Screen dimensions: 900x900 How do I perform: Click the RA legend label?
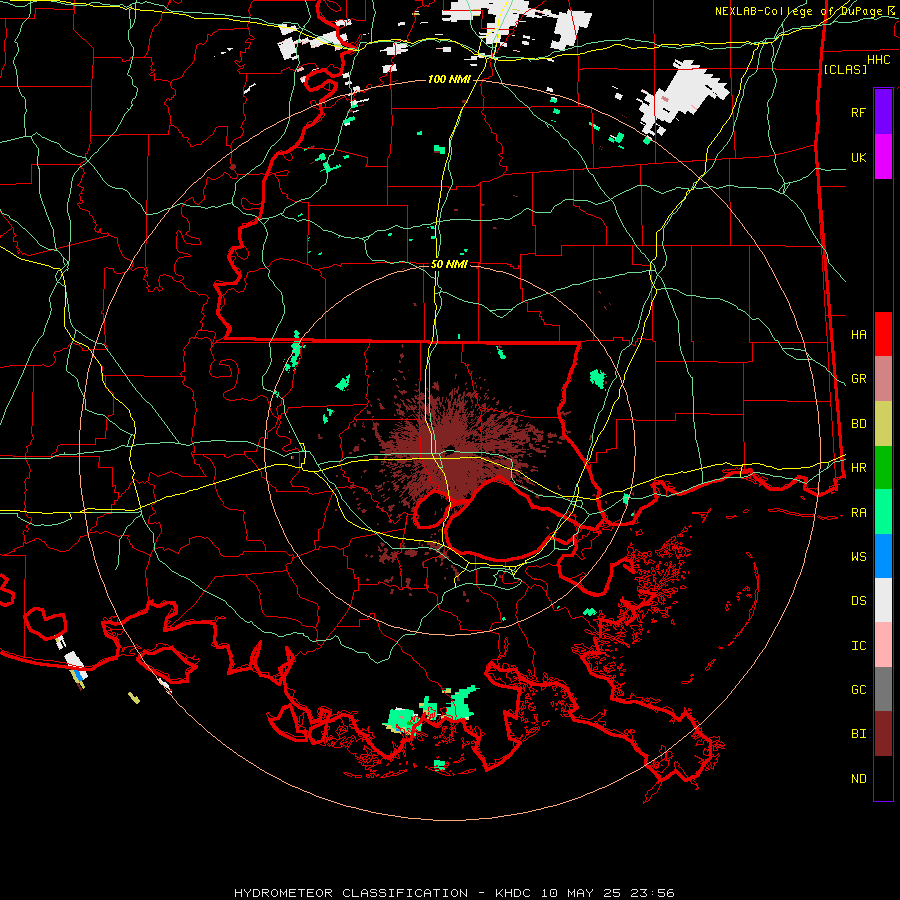click(858, 513)
